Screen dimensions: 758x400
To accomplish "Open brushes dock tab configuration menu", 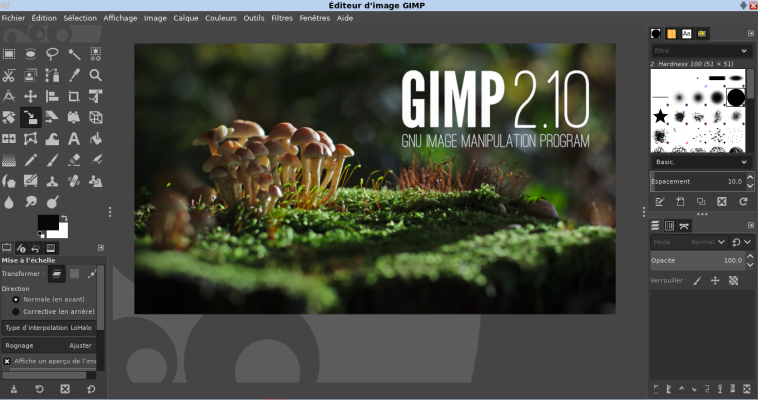I will [750, 33].
